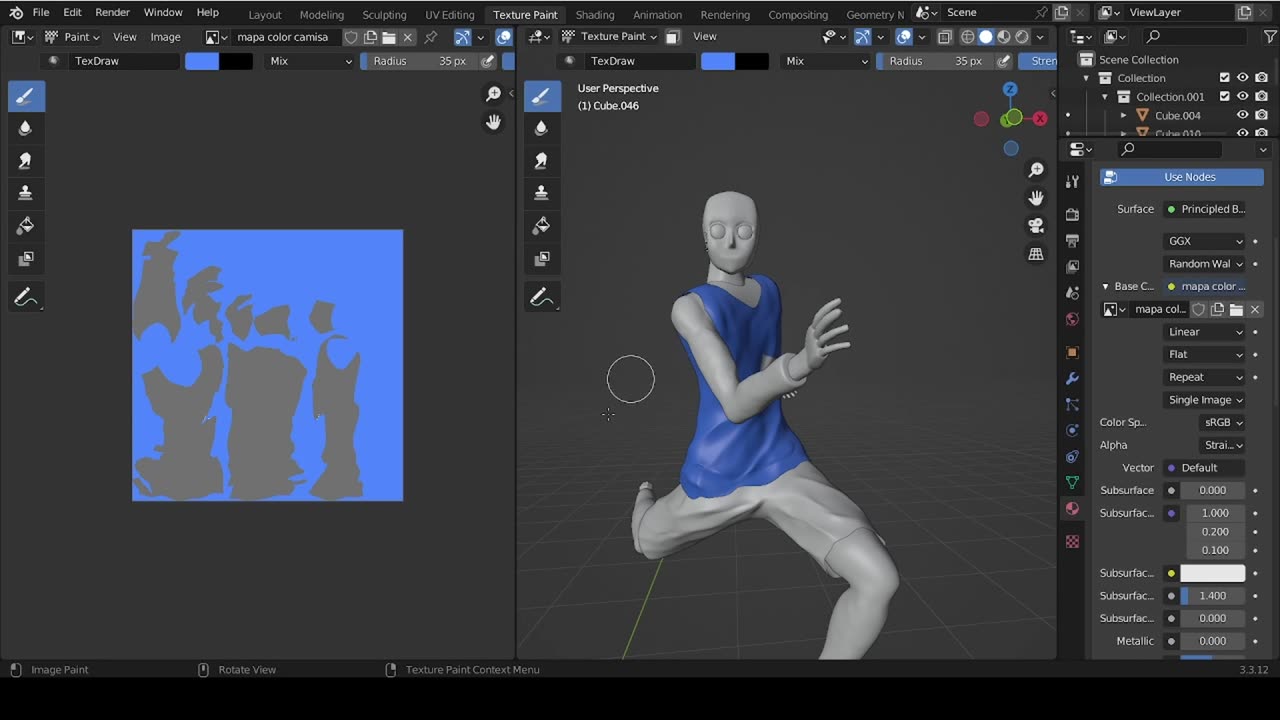
Task: Toggle camera view in the 3D viewport
Action: 1036,226
